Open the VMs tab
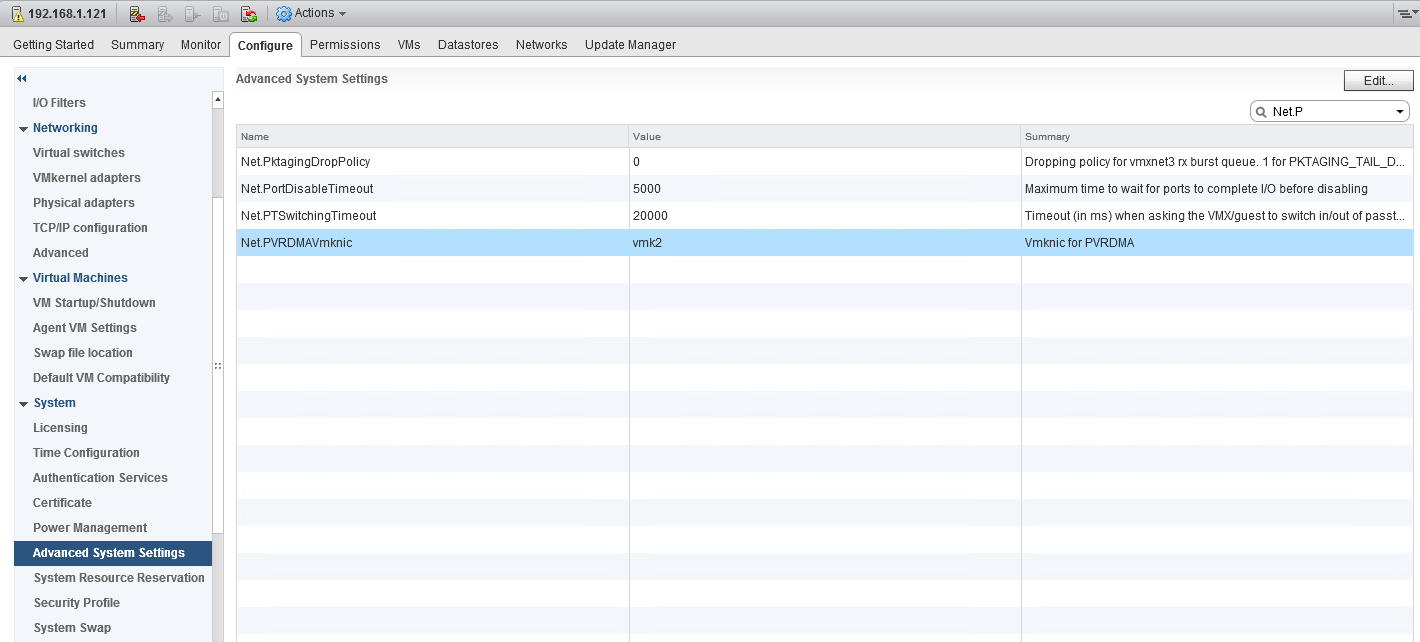1420x642 pixels. point(409,45)
